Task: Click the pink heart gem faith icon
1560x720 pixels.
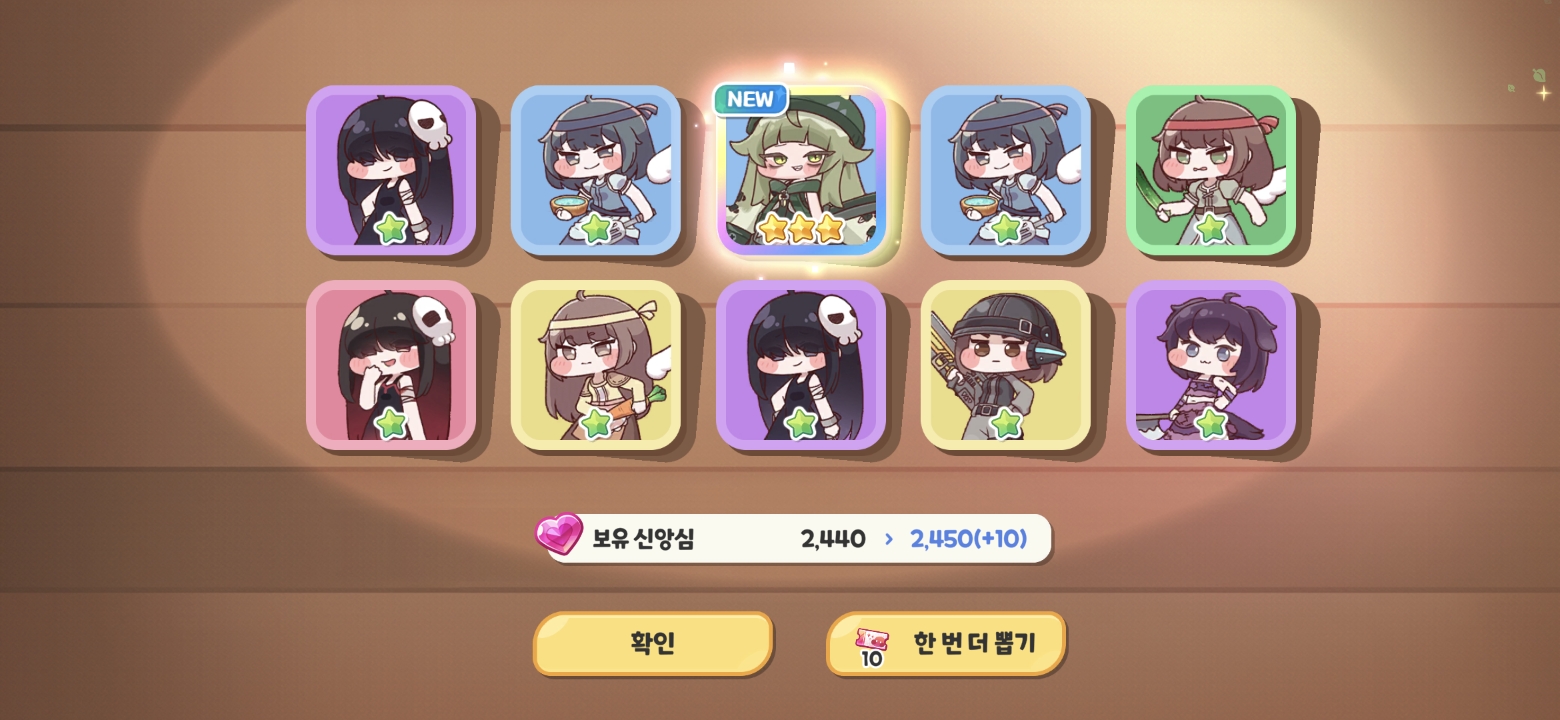Action: point(559,534)
